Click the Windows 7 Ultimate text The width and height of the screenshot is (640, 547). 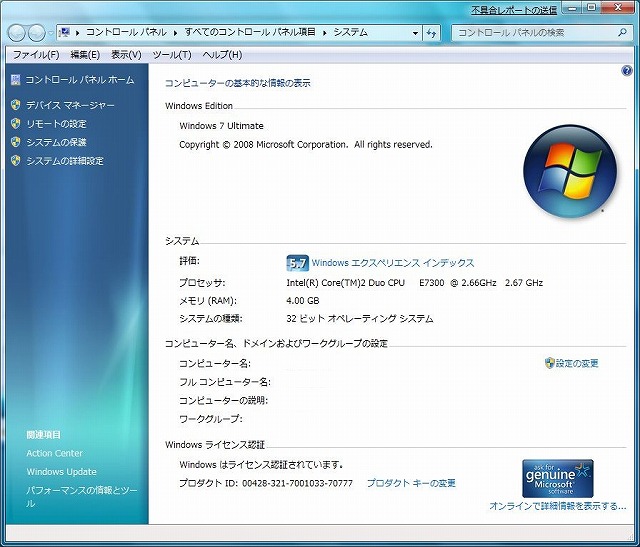coord(221,126)
